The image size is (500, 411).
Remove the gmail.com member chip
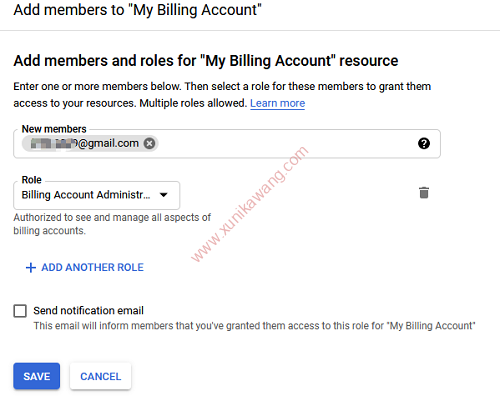(x=149, y=143)
